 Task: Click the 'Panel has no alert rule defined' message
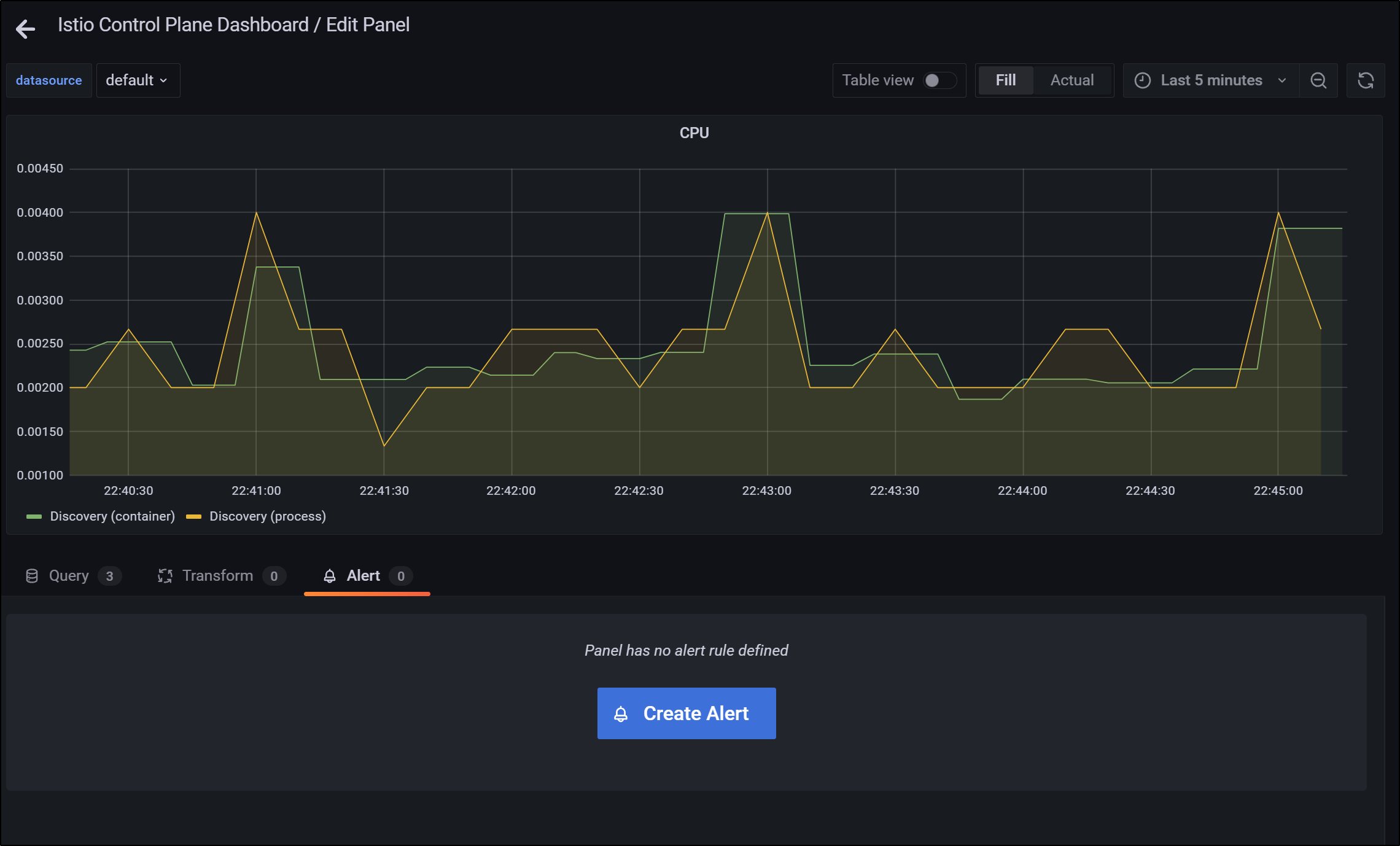click(x=686, y=650)
